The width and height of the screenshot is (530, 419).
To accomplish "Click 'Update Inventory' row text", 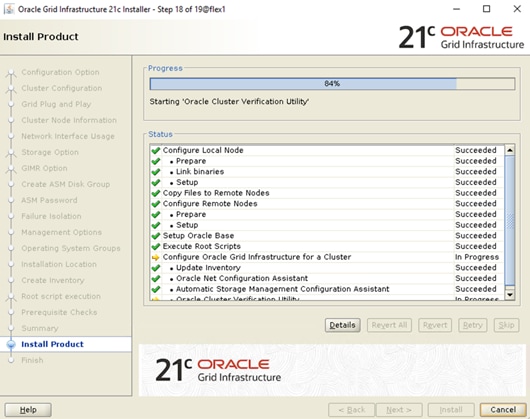I will [208, 268].
